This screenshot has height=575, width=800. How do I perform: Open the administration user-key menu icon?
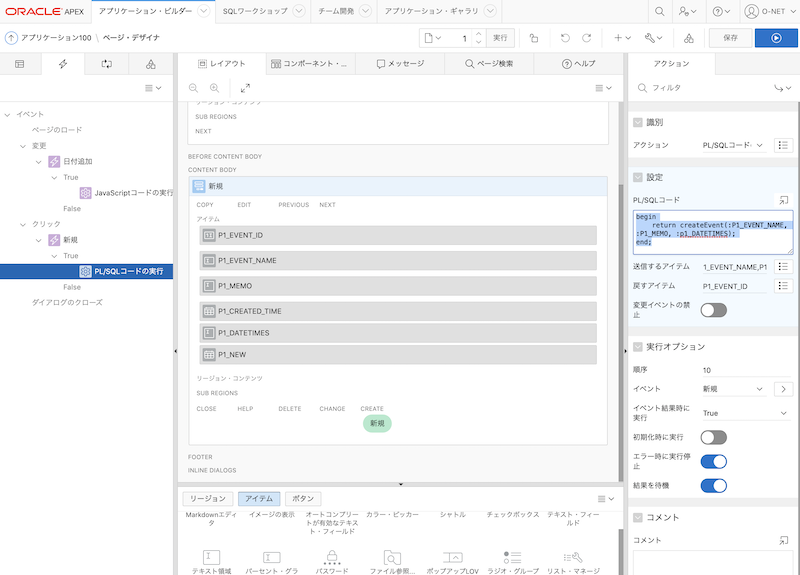(687, 11)
